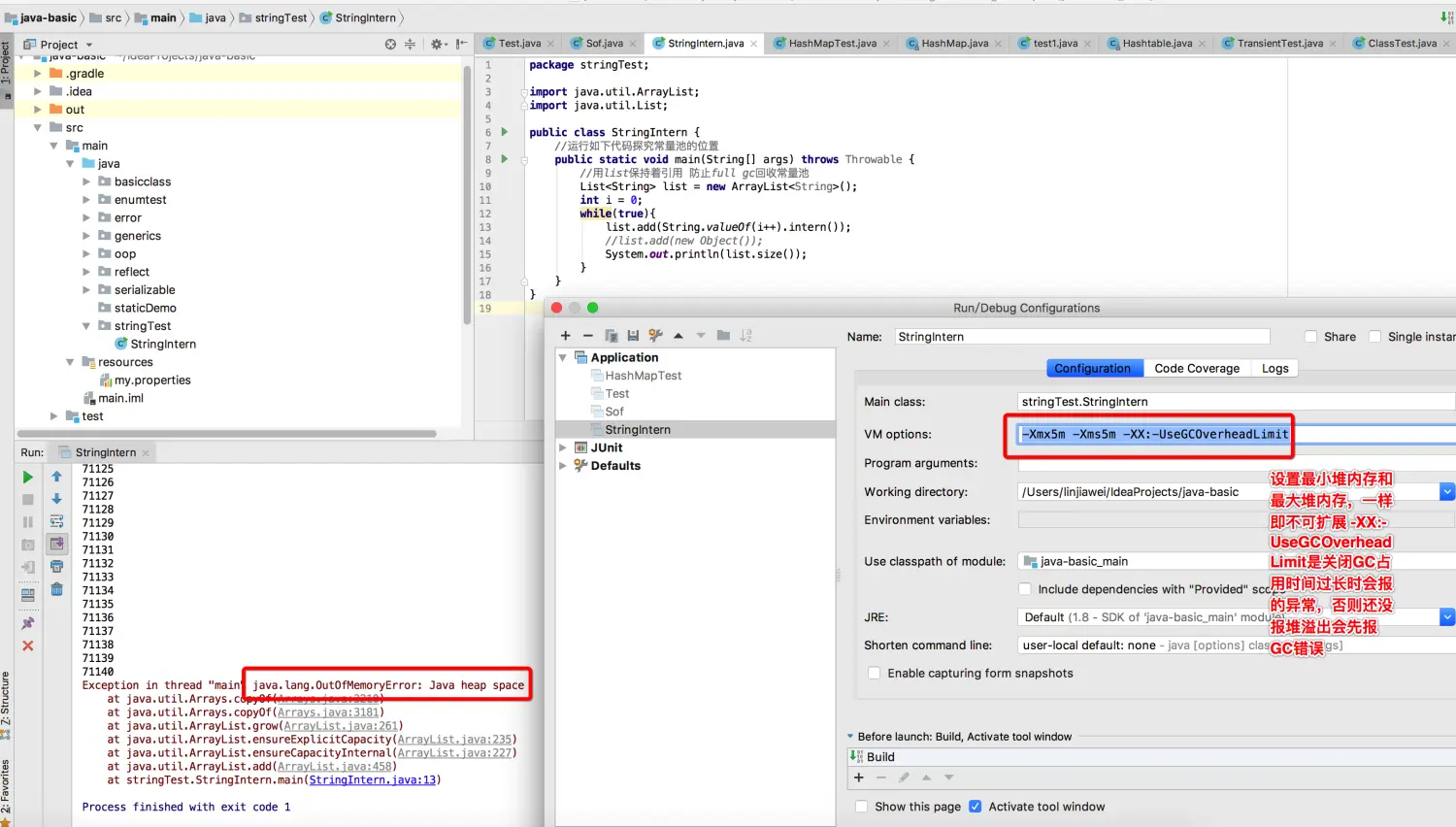Expand the generics package folder

86,236
